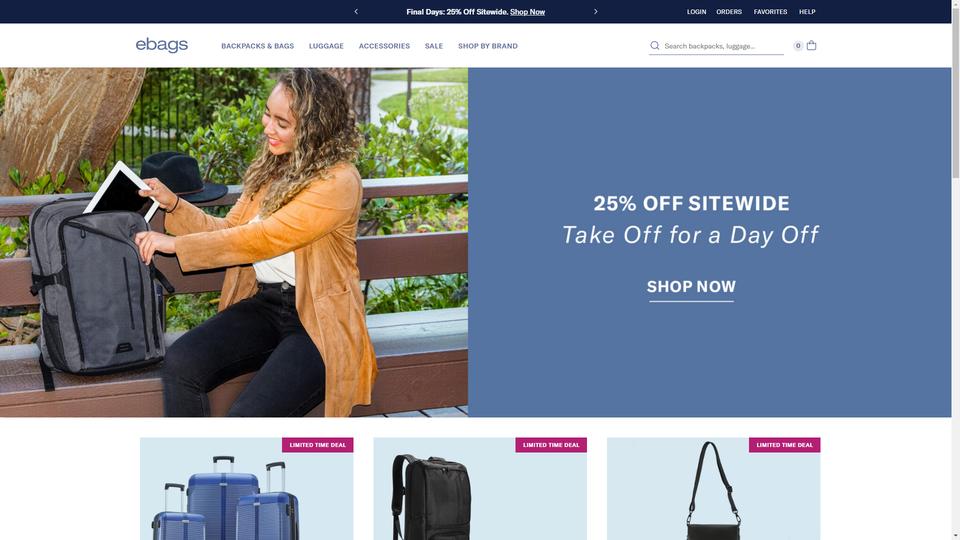Open the Orders link
Viewport: 960px width, 540px height.
(729, 12)
